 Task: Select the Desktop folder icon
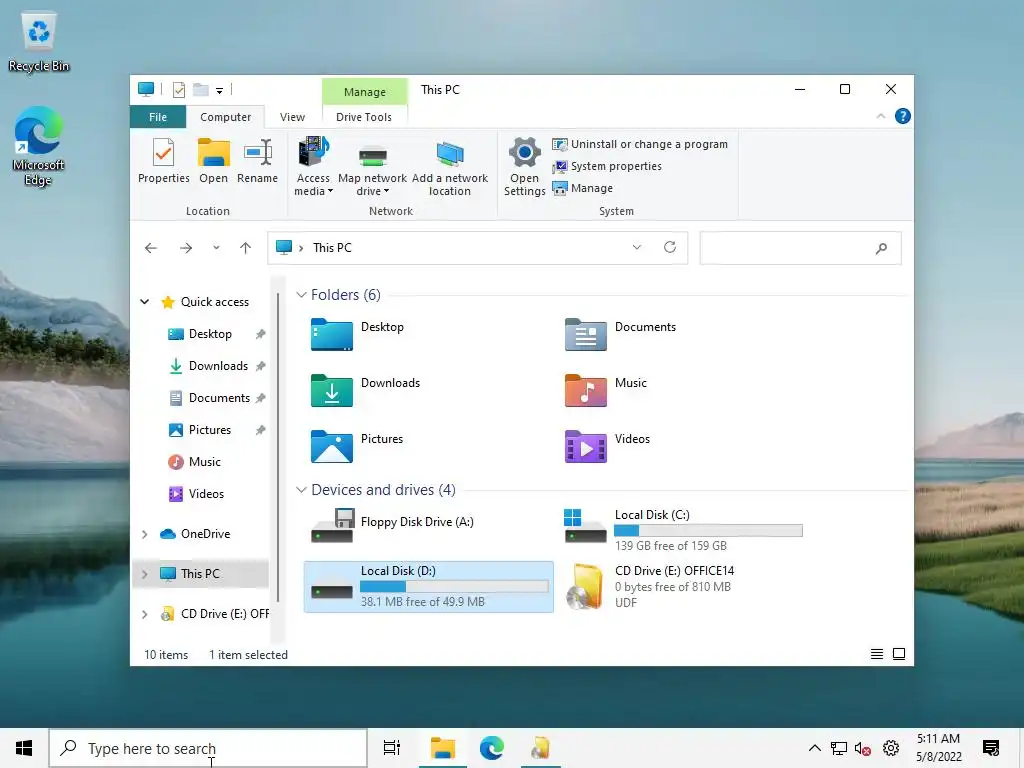click(332, 334)
